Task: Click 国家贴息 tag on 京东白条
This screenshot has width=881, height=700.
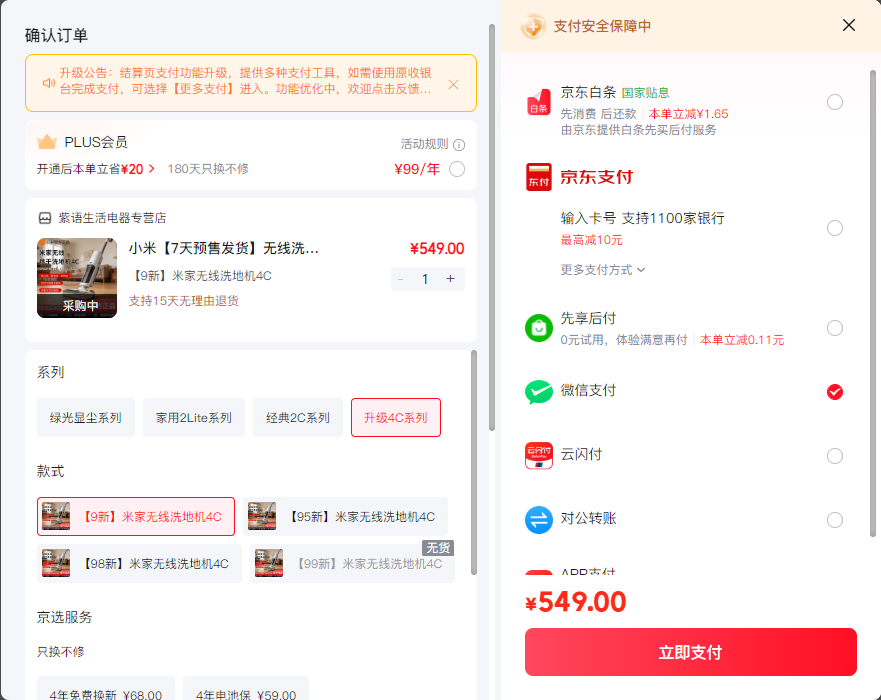Action: coord(645,93)
